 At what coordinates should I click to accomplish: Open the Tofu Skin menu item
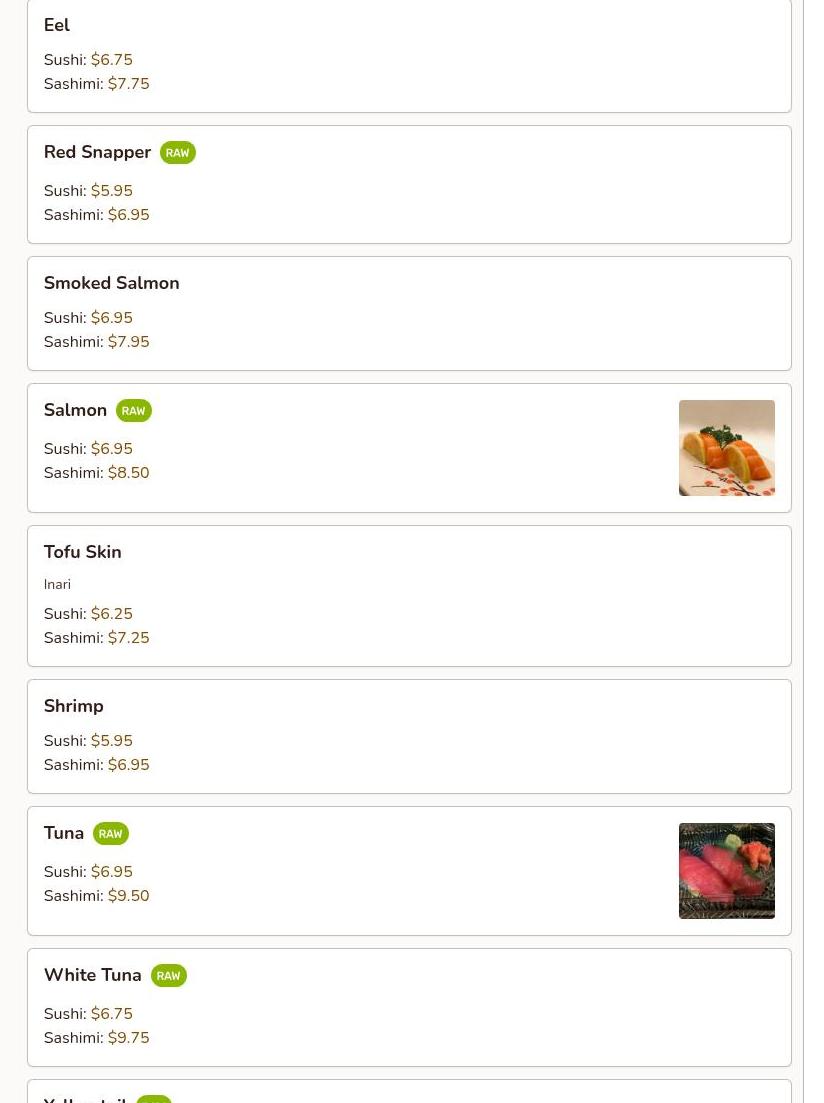tap(410, 596)
